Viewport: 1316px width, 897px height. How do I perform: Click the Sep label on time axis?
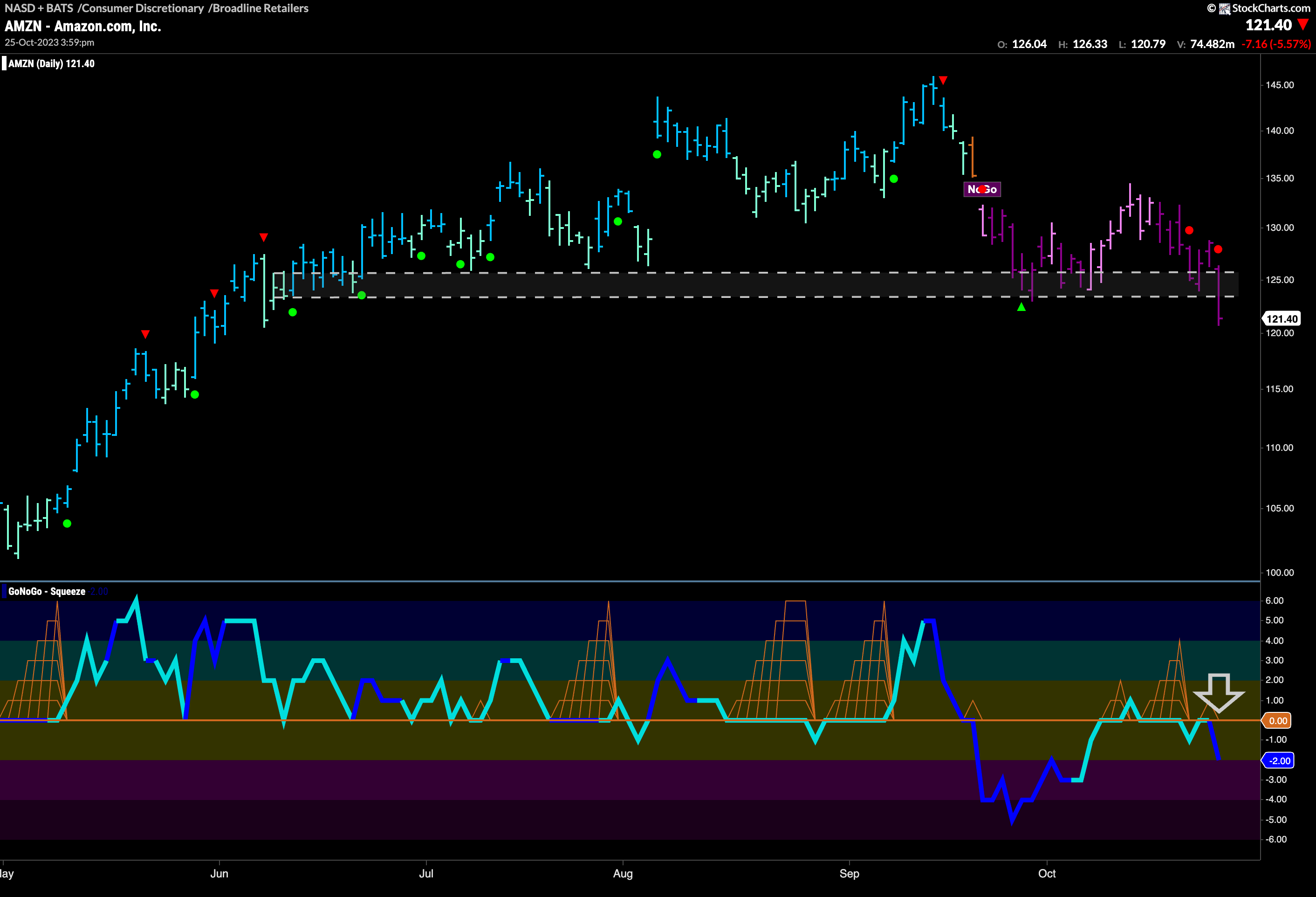pos(849,873)
